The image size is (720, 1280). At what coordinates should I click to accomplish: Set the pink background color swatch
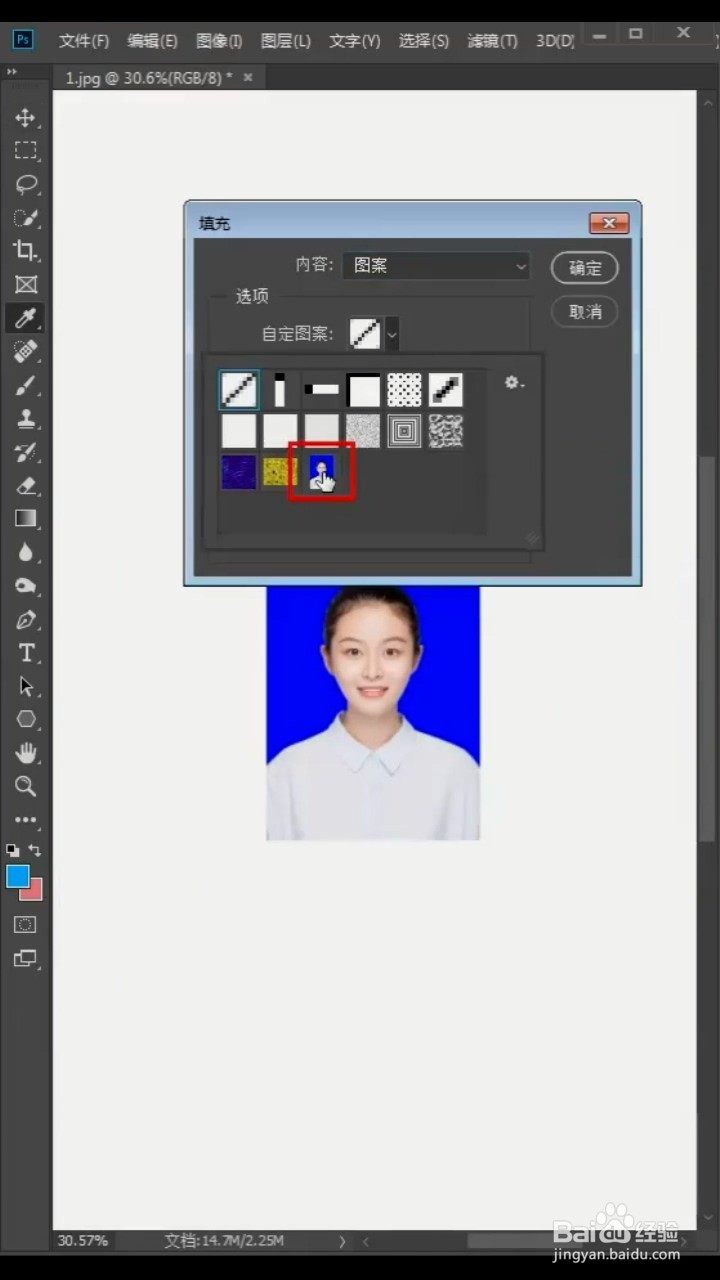(33, 891)
